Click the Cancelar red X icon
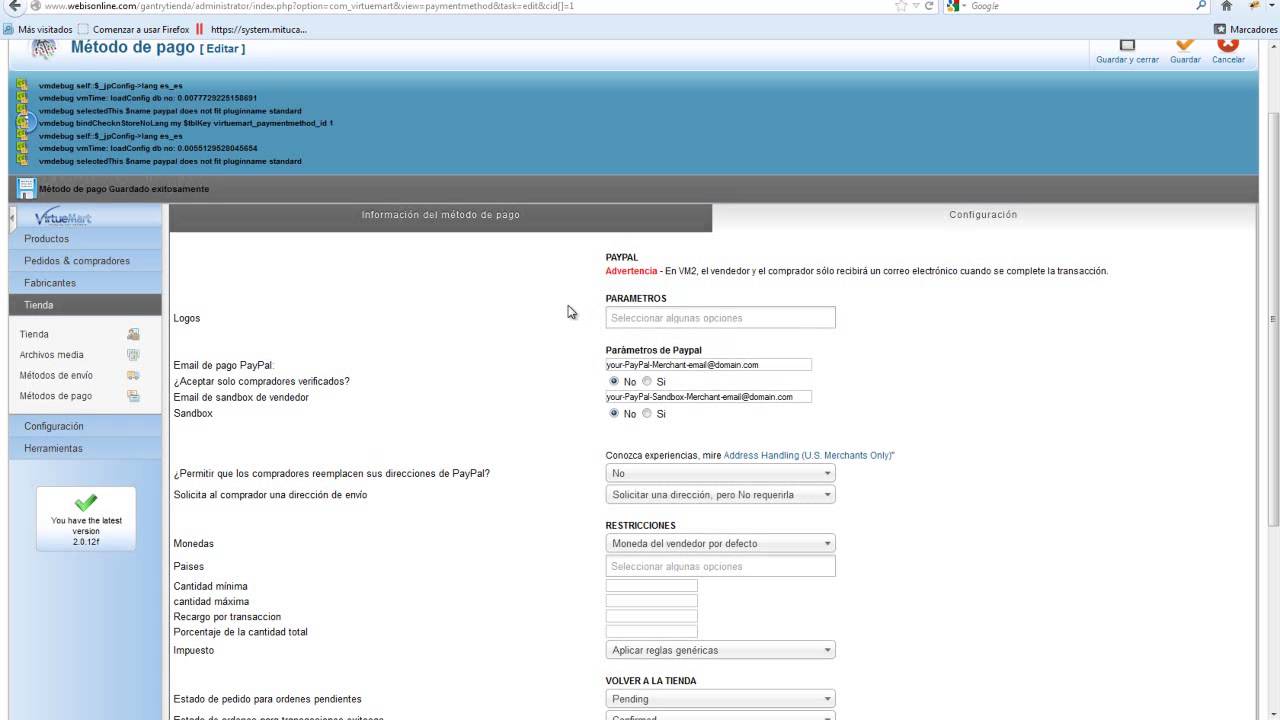The width and height of the screenshot is (1280, 720). pyautogui.click(x=1228, y=45)
